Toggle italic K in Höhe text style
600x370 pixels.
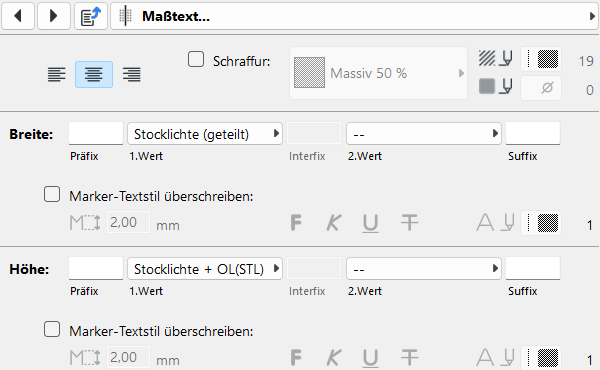pos(333,357)
